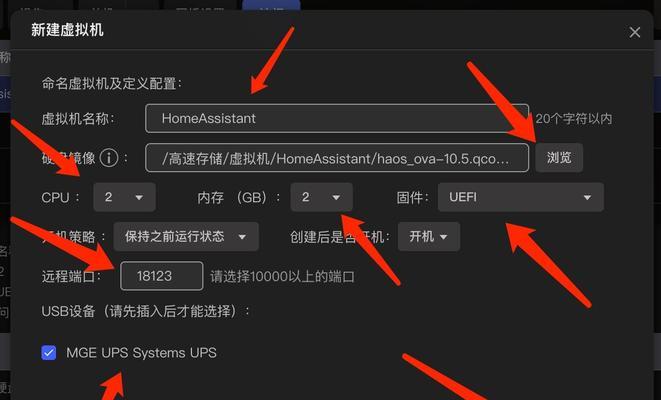Expand the CPU count dropdown arrow
This screenshot has height=400, width=661.
[x=139, y=197]
